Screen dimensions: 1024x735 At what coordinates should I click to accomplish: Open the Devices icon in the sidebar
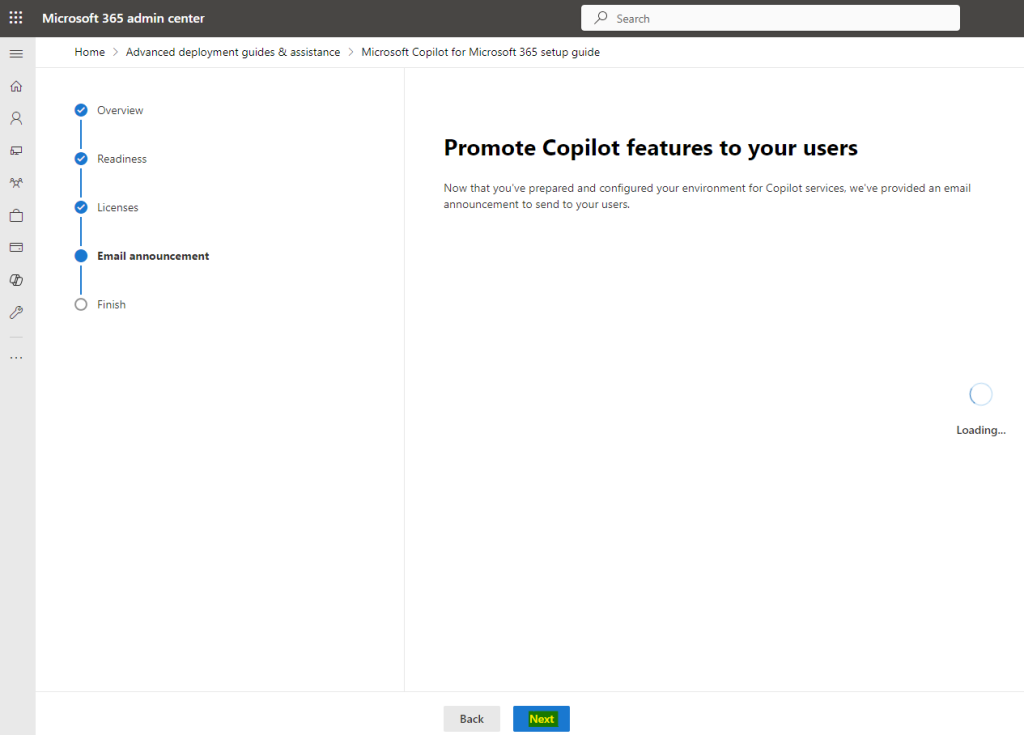click(16, 151)
